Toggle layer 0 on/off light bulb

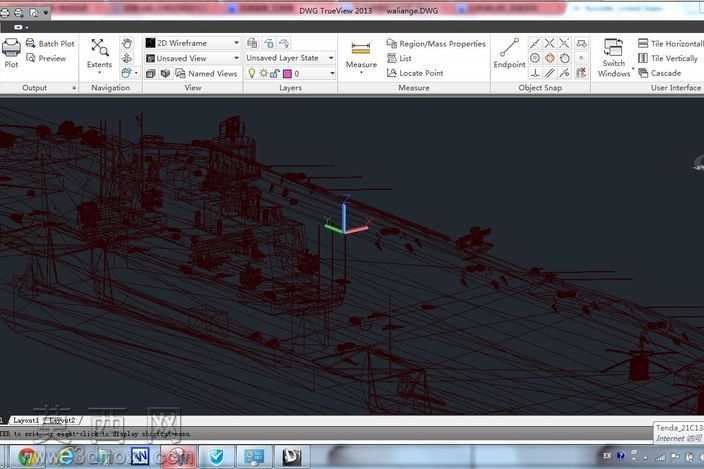click(252, 73)
